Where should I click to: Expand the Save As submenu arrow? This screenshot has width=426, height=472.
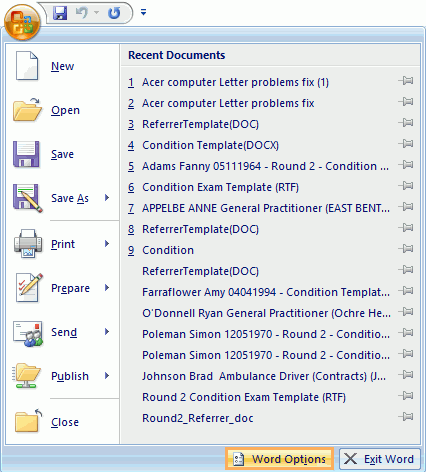[107, 198]
